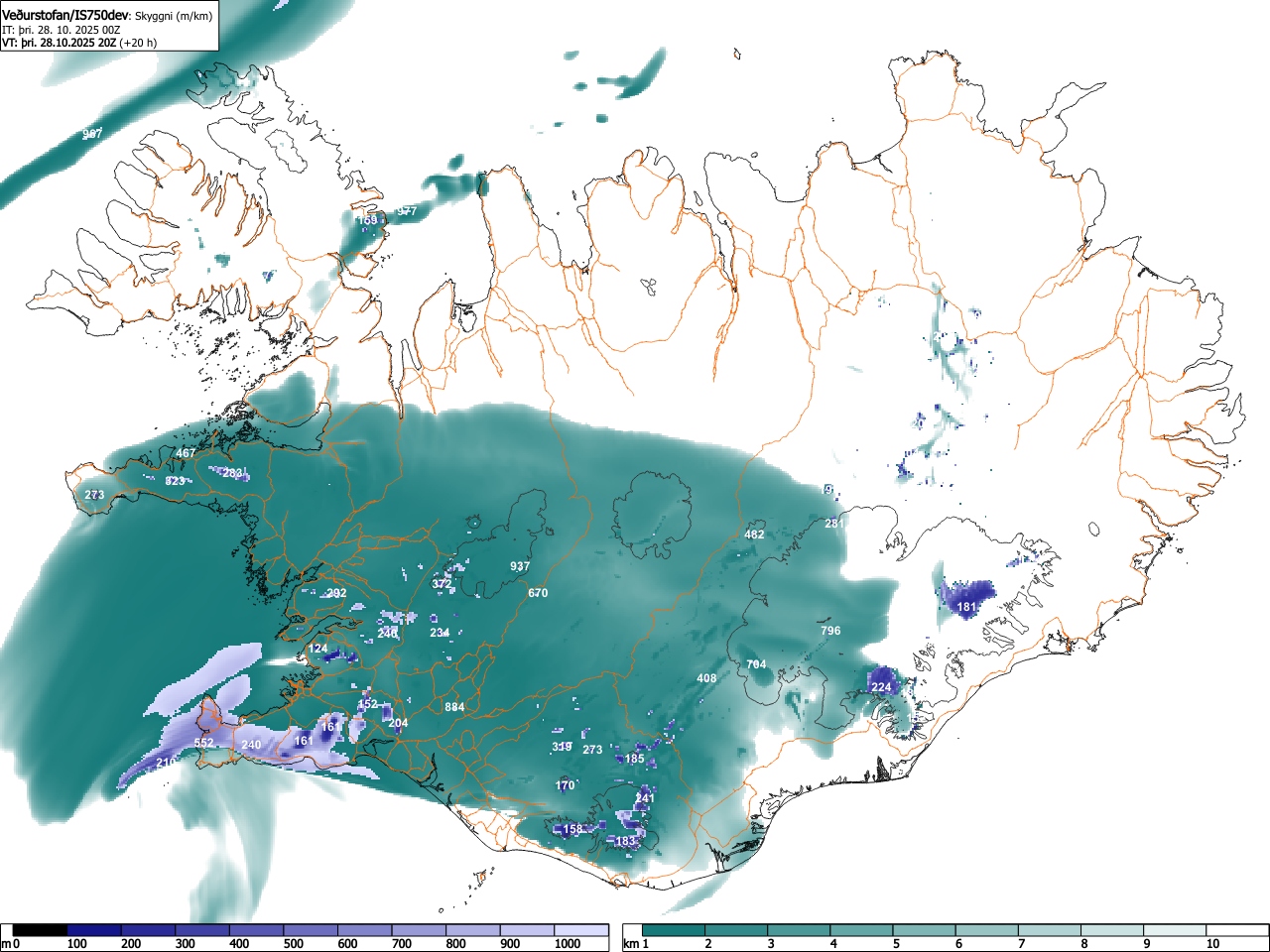Viewport: 1270px width, 952px height.
Task: Select the dark navy 100–200 m legend segment
Action: 94,930
